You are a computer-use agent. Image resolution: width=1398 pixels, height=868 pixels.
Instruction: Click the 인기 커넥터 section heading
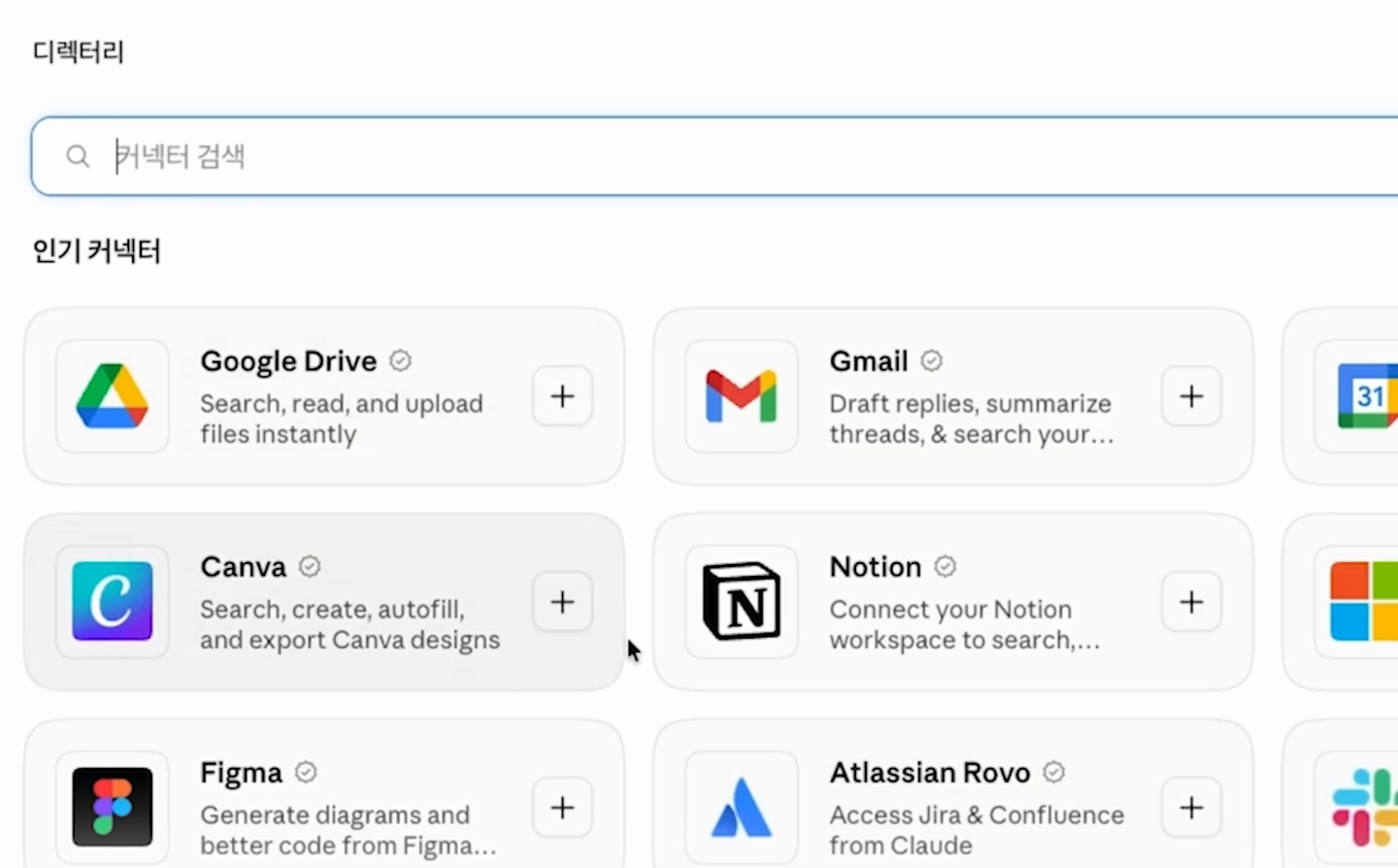point(96,250)
